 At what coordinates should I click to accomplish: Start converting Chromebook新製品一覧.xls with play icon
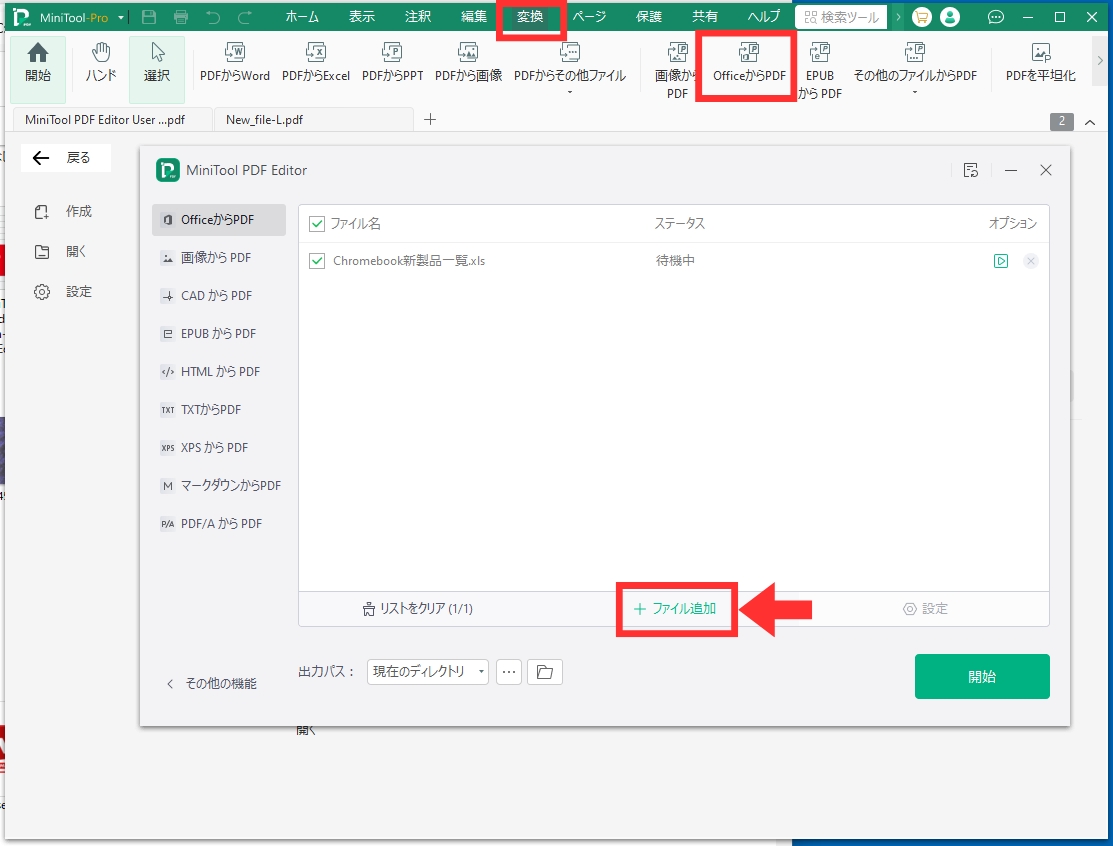coord(1001,261)
